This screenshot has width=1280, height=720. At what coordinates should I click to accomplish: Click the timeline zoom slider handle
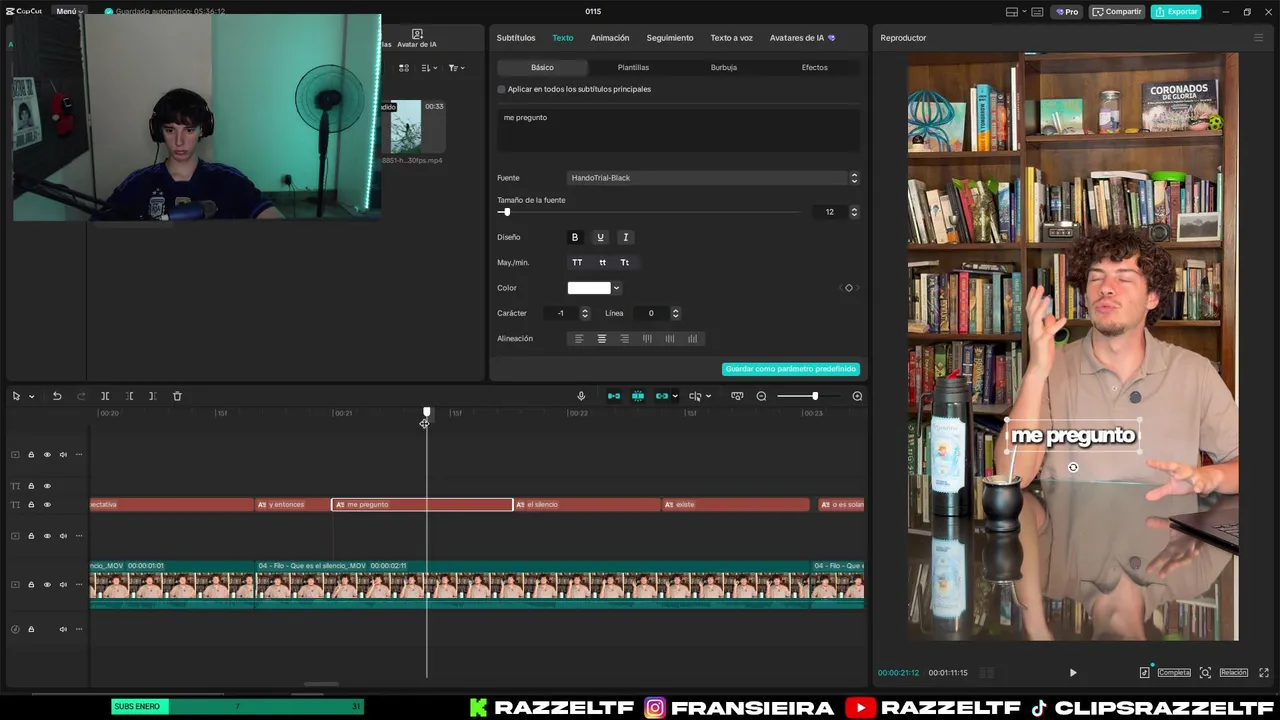coord(815,396)
